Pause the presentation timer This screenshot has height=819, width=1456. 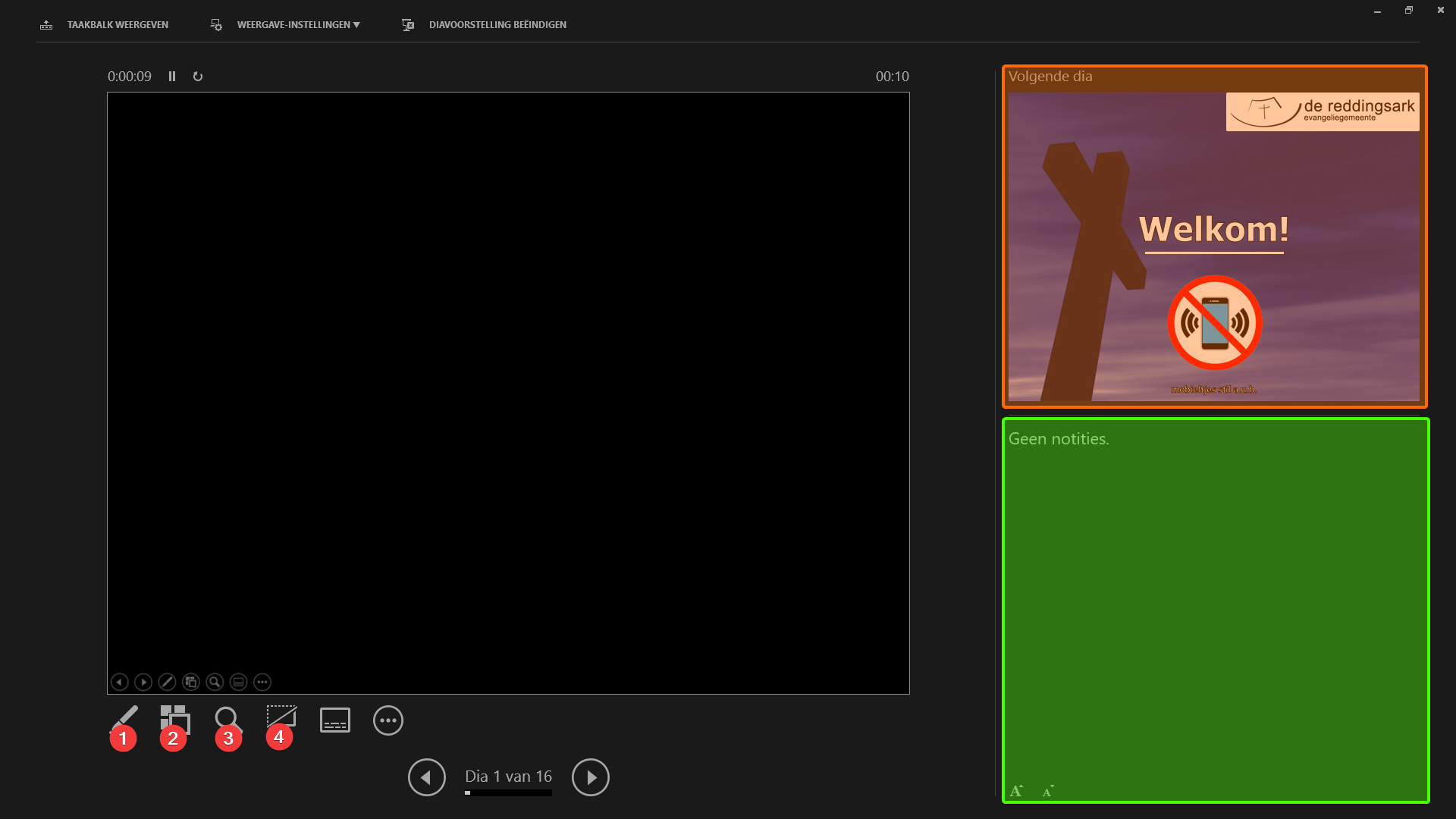[x=172, y=77]
